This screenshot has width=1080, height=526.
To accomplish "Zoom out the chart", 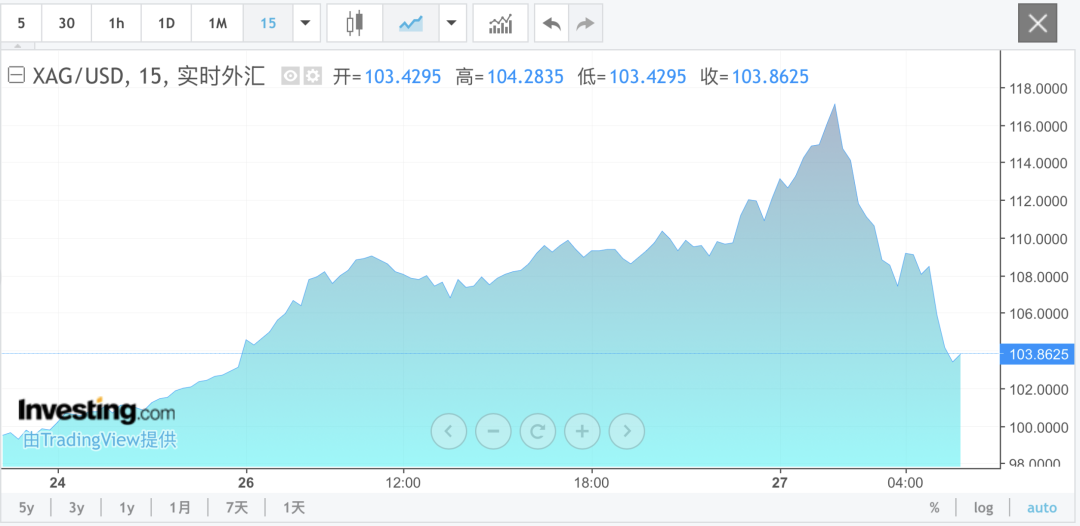I will 493,431.
